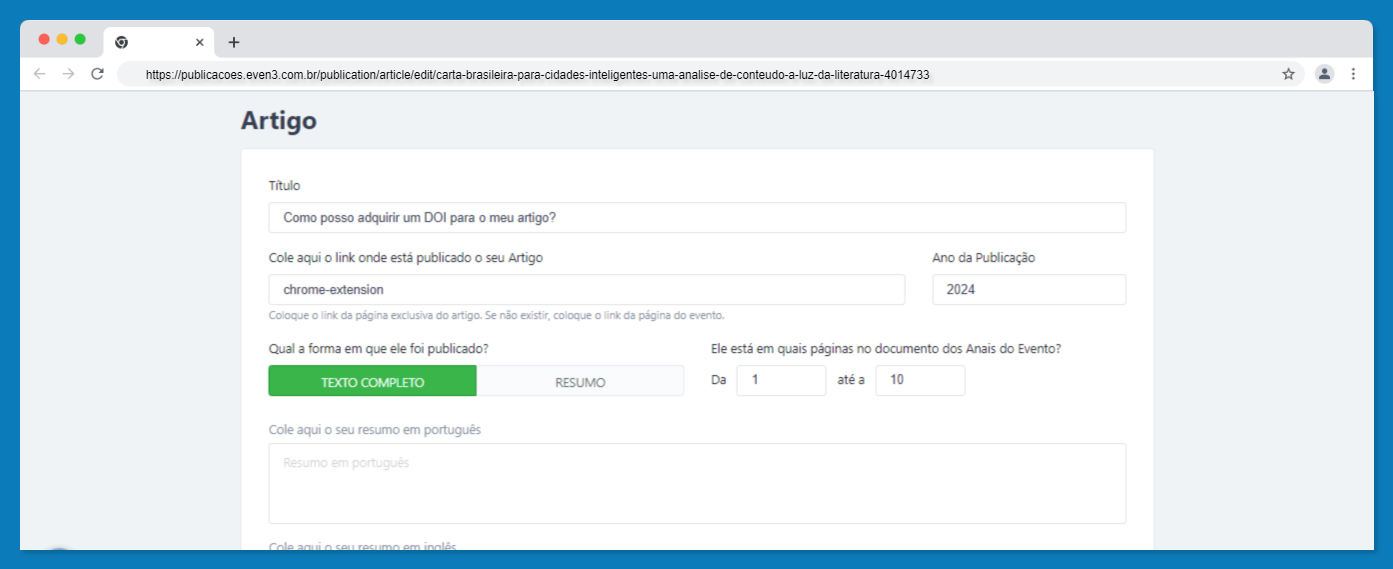Open the browser profile avatar icon
The width and height of the screenshot is (1393, 569).
[x=1324, y=74]
